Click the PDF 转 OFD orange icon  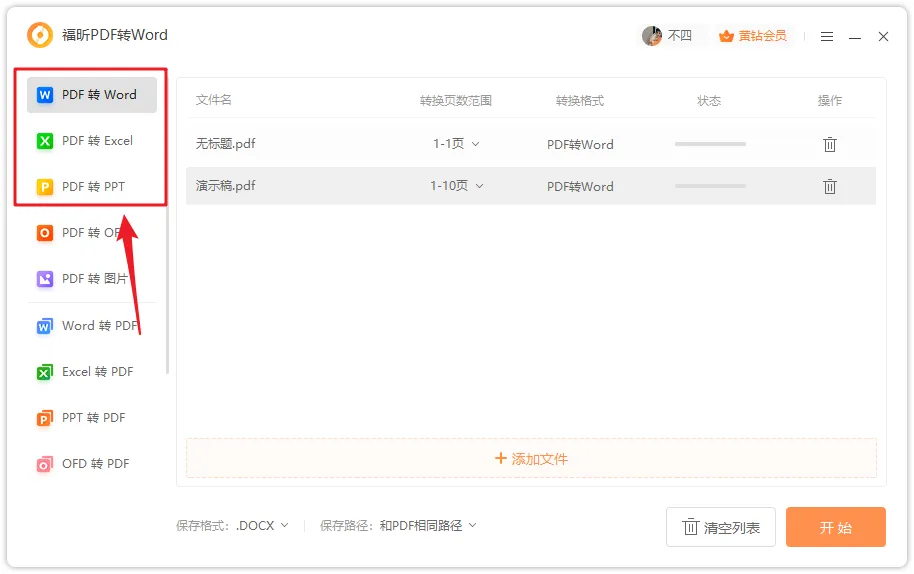(x=45, y=233)
